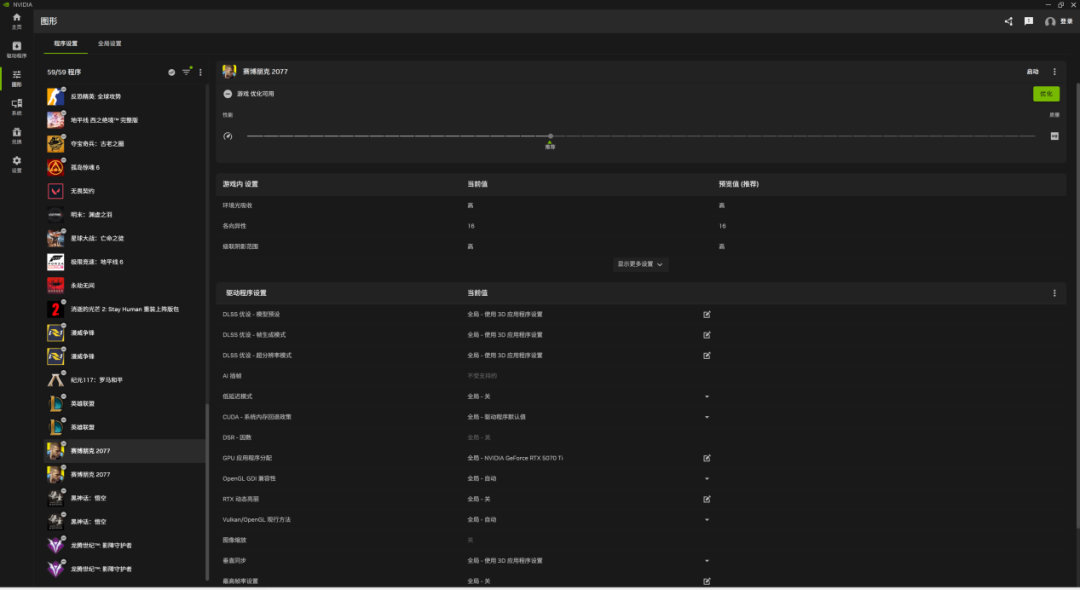The image size is (1080, 590).
Task: Click the 各向异性 setting row
Action: (641, 226)
